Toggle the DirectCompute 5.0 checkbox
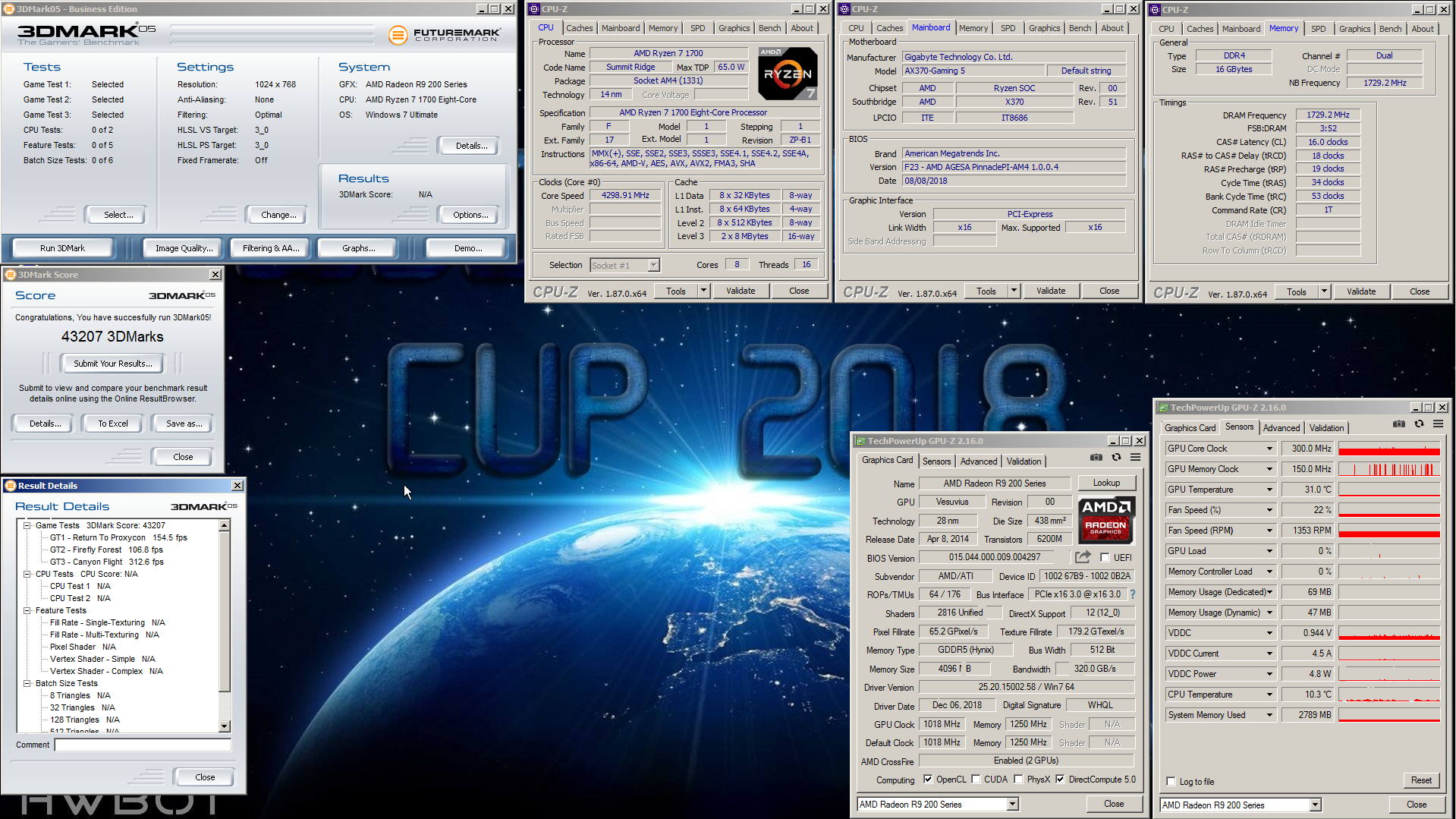Viewport: 1456px width, 819px height. 1060,780
